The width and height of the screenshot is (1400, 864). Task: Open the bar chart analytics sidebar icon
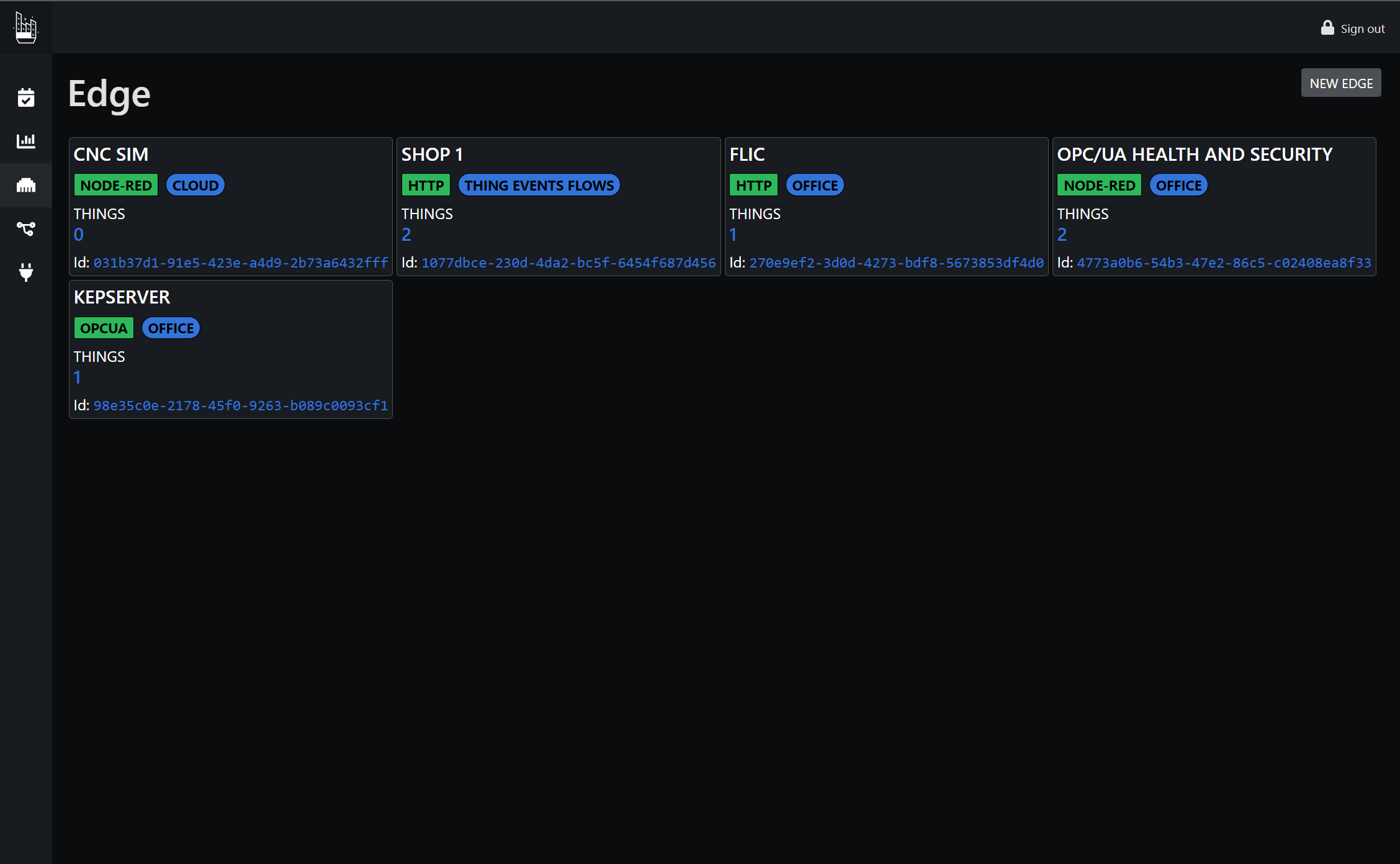coord(26,141)
